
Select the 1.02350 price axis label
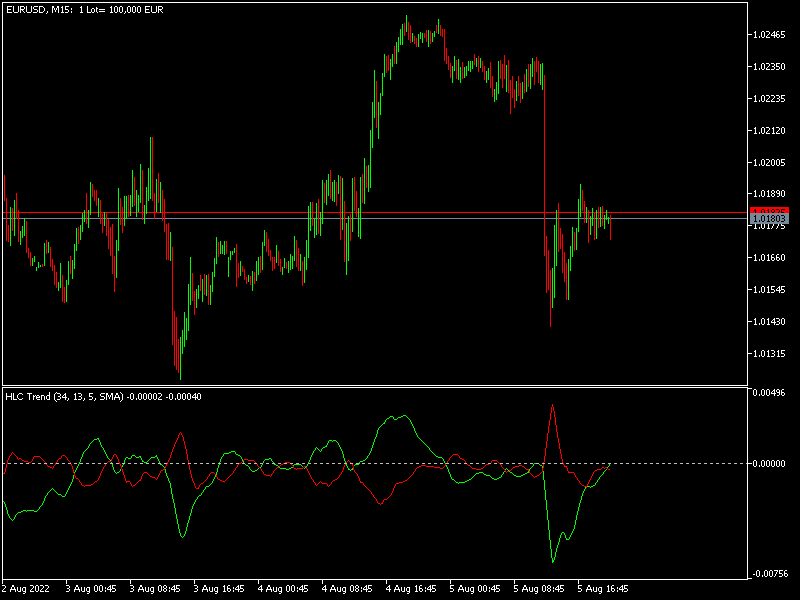coord(769,67)
